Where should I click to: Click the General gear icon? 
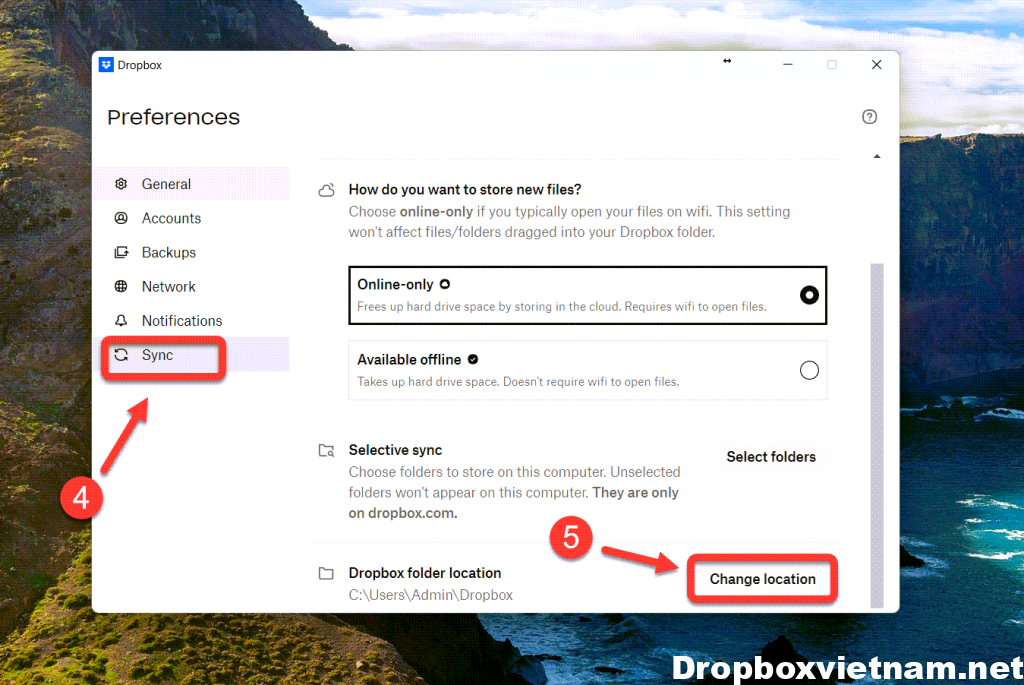[121, 184]
